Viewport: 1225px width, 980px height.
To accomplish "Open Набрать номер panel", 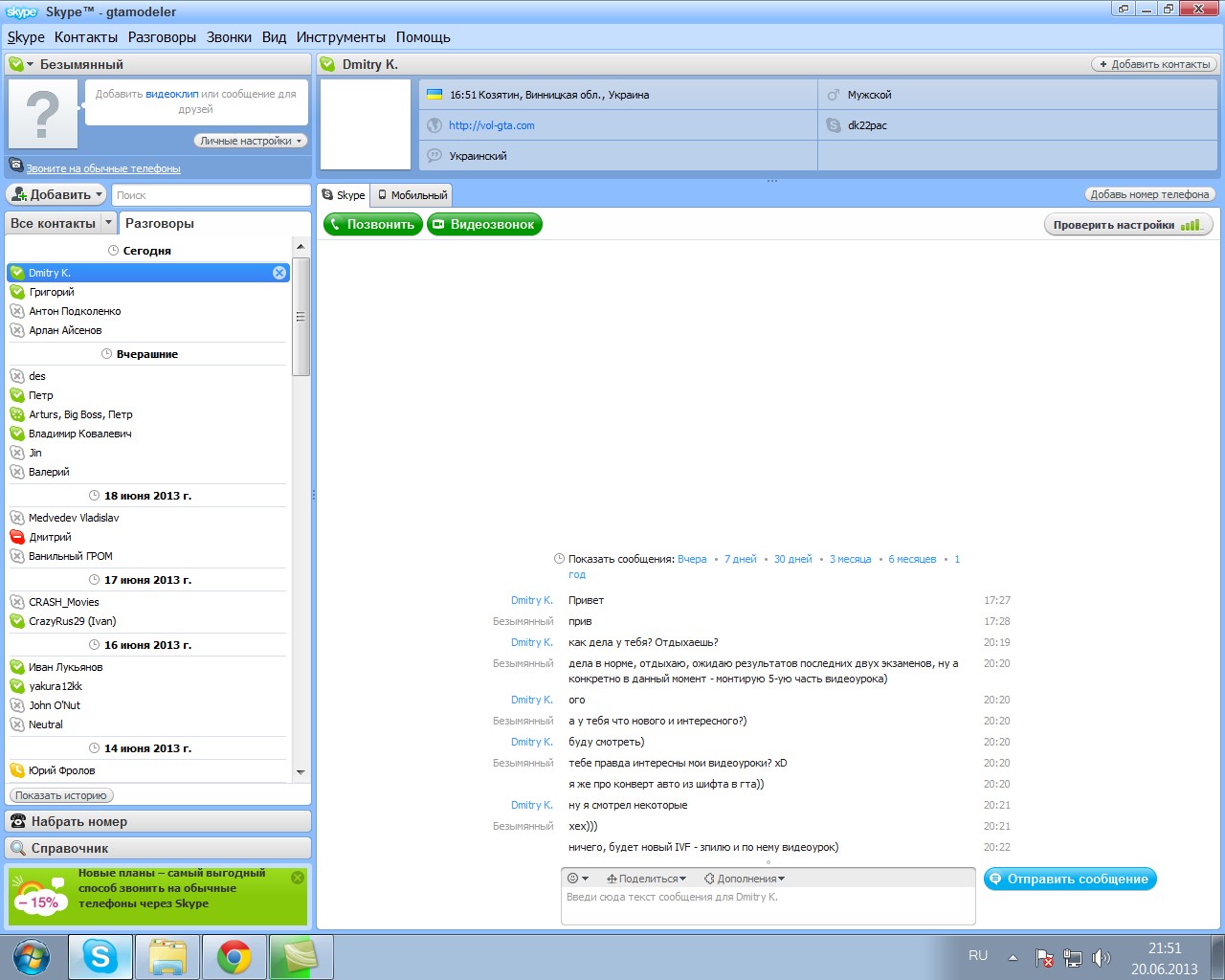I will (x=159, y=821).
